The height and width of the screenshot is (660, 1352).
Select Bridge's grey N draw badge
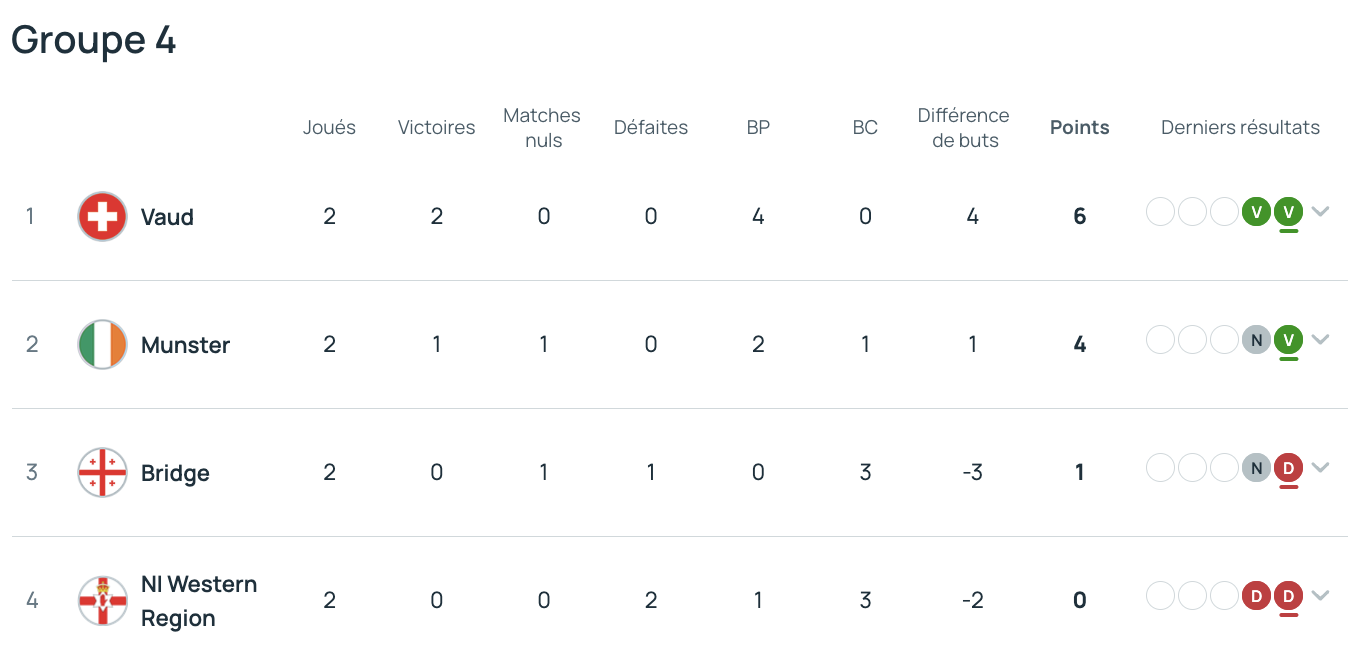click(1256, 468)
